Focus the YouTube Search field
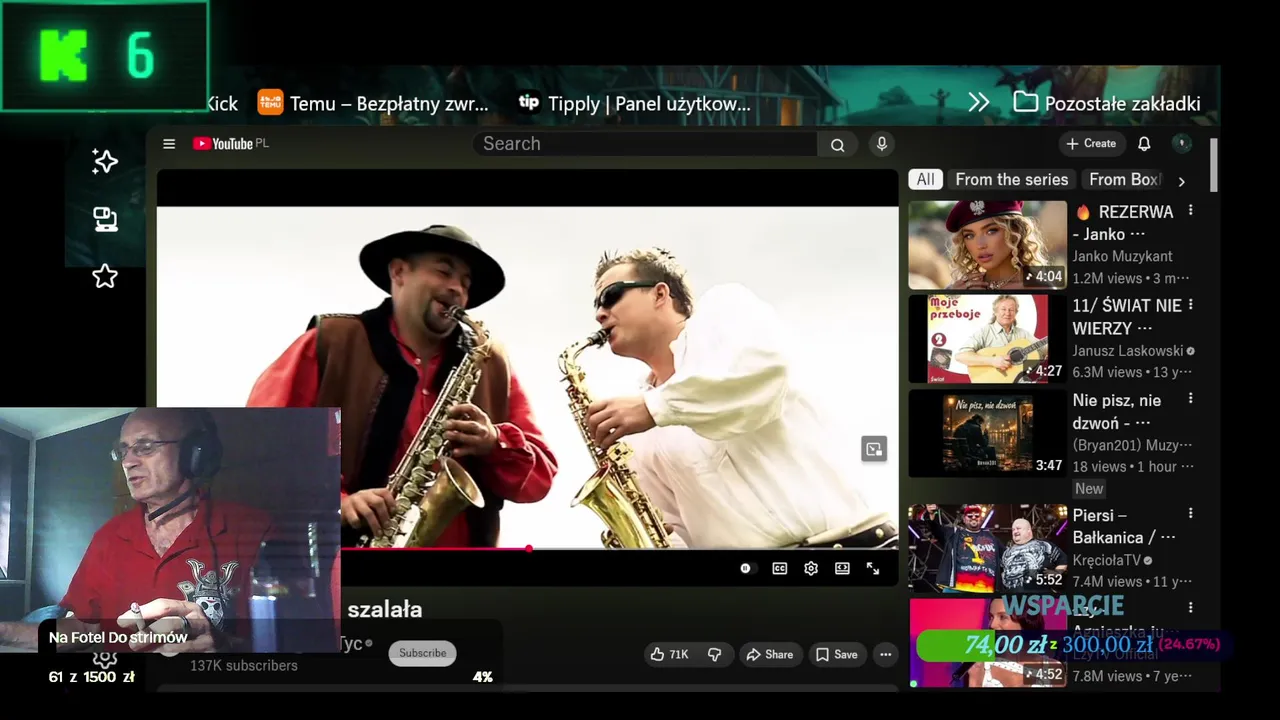Image resolution: width=1280 pixels, height=720 pixels. pos(645,144)
